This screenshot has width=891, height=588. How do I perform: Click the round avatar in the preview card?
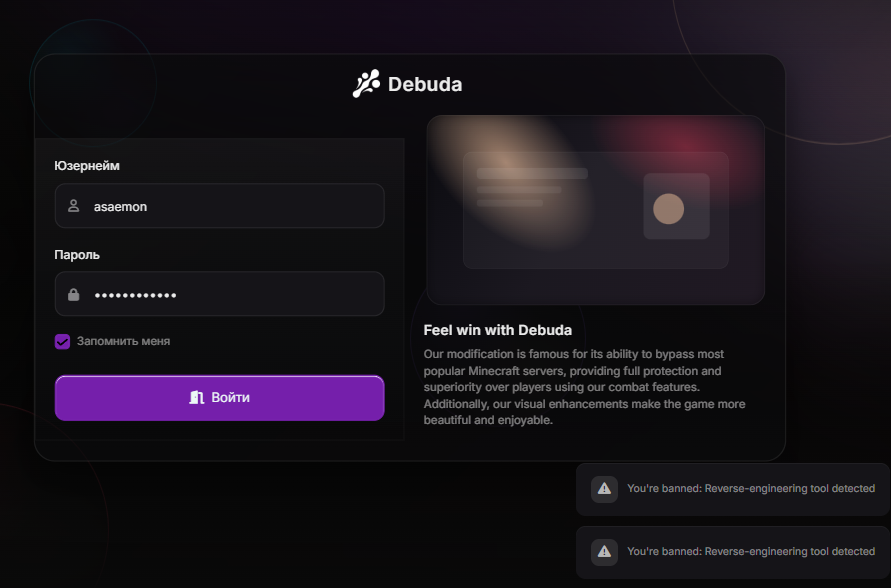pos(668,208)
